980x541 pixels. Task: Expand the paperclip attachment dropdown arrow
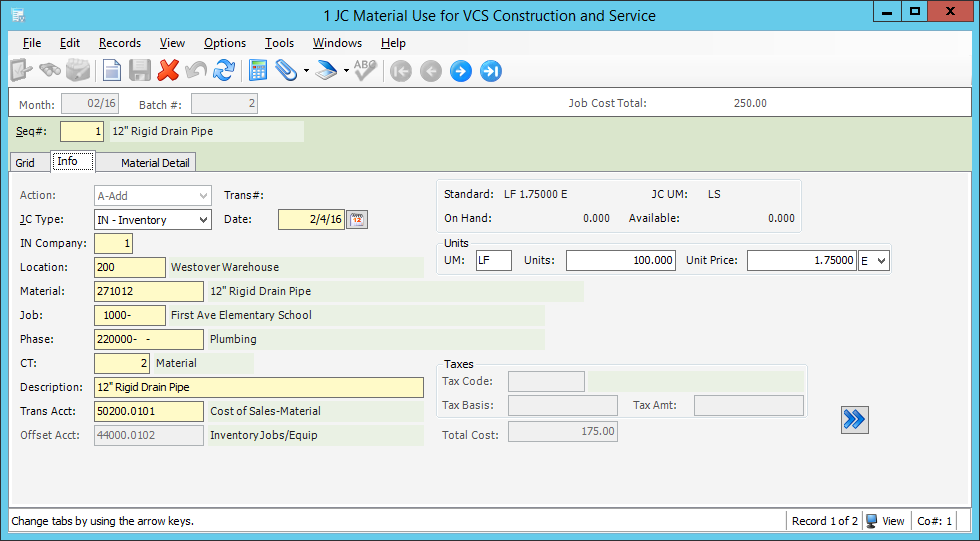(306, 71)
